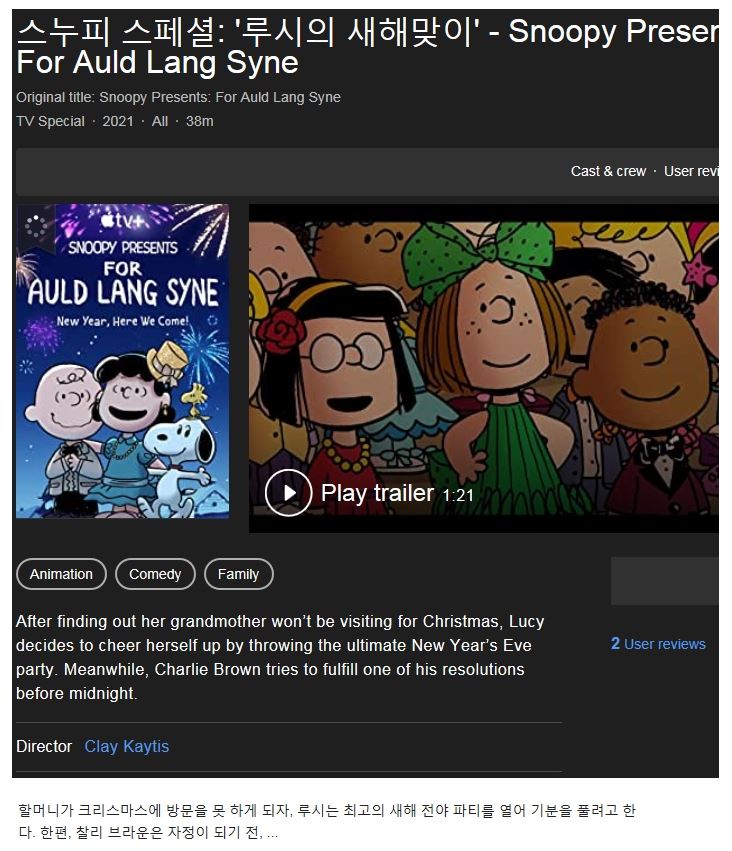Image resolution: width=732 pixels, height=851 pixels.
Task: Select the Comedy genre chip
Action: [155, 574]
